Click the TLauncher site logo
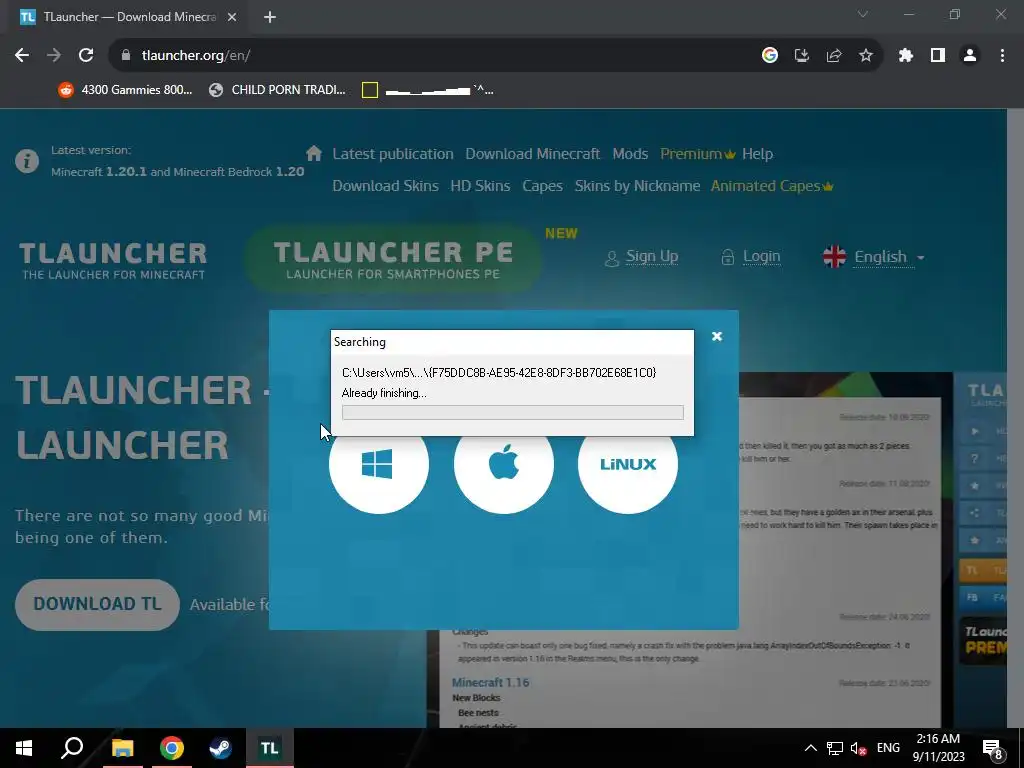The image size is (1024, 768). [x=113, y=261]
